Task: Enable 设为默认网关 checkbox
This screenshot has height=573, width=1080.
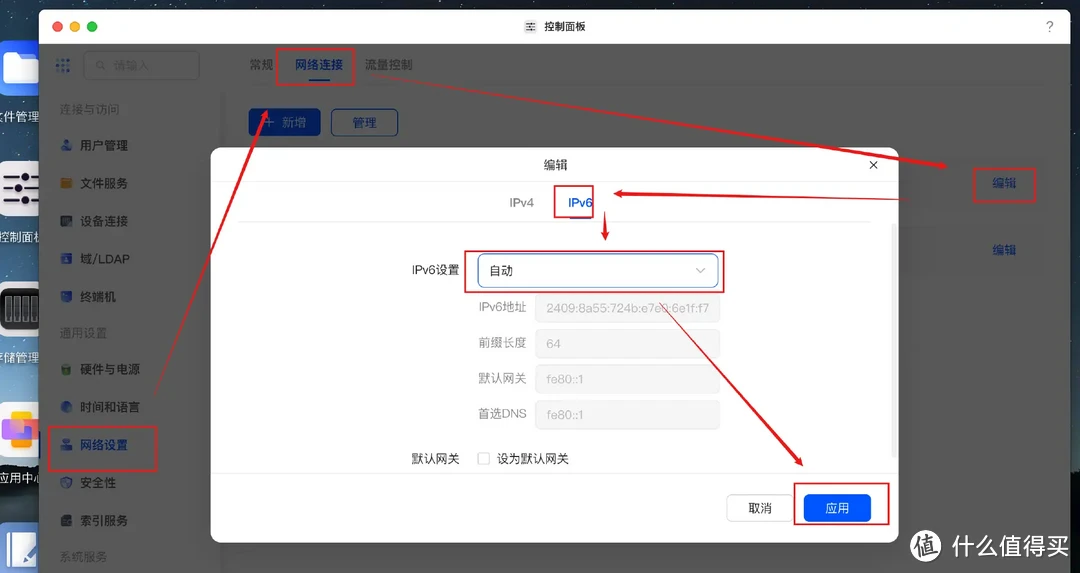Action: tap(484, 459)
